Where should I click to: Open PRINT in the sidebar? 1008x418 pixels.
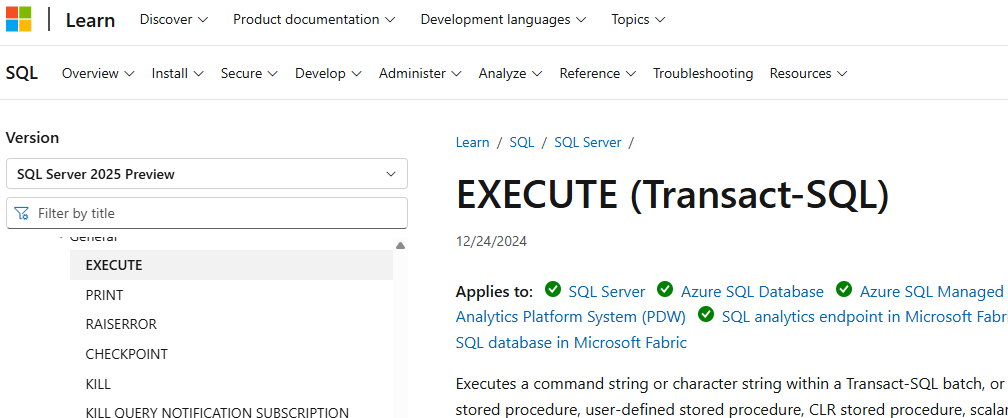click(x=104, y=295)
